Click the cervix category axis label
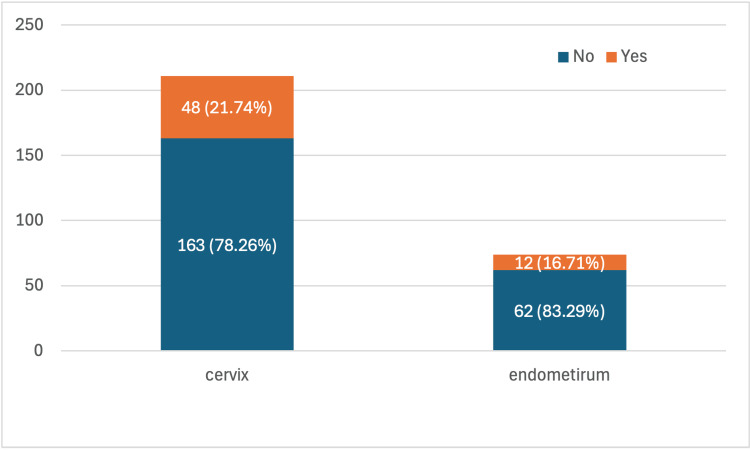 coord(227,375)
